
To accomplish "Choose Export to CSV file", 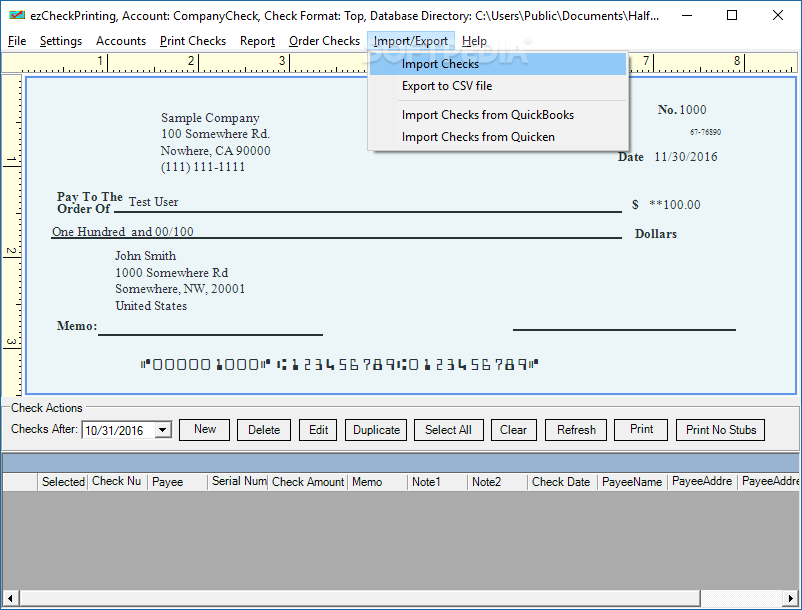I will point(497,86).
